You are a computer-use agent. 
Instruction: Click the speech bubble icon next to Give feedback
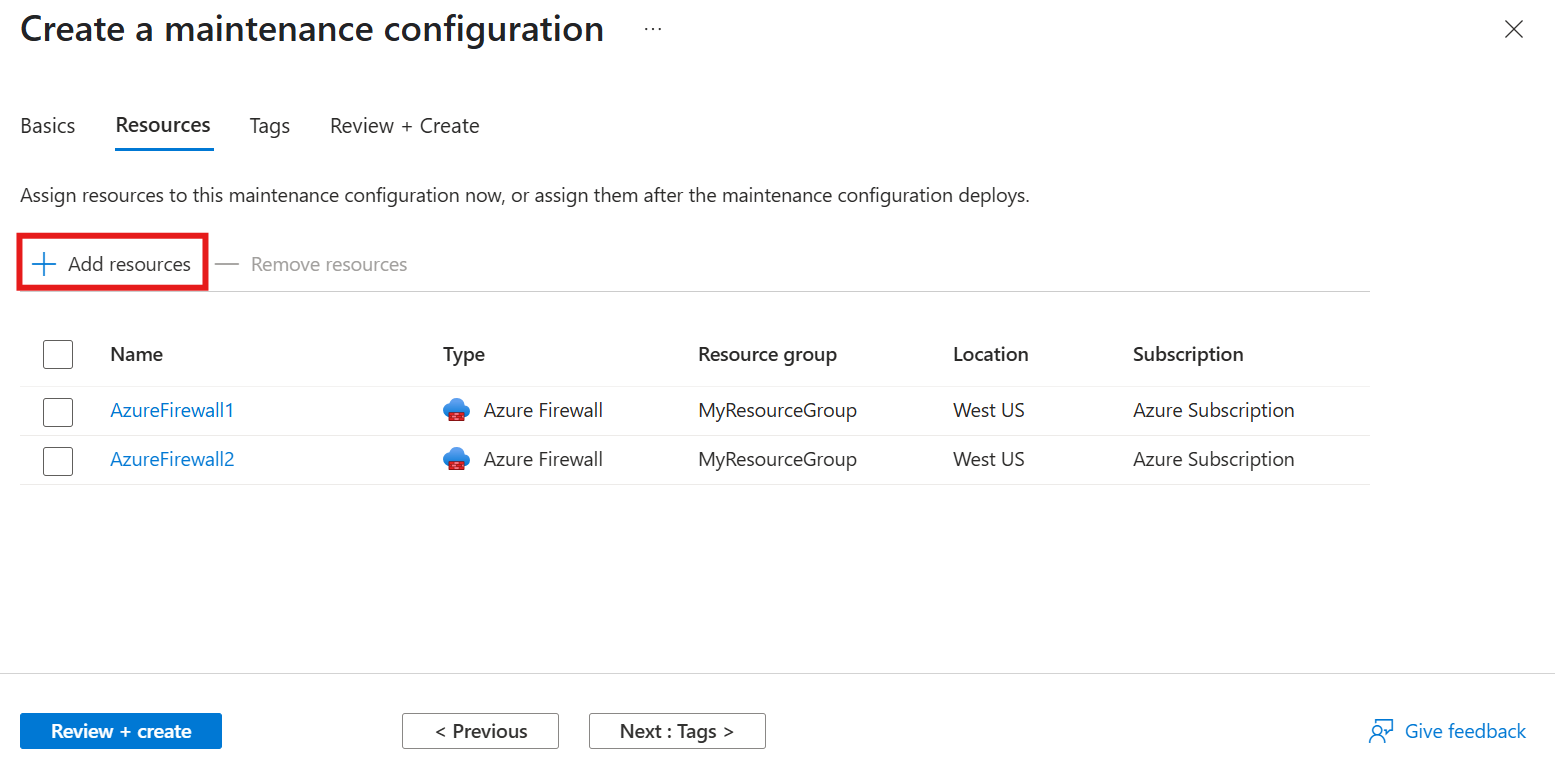click(1381, 731)
